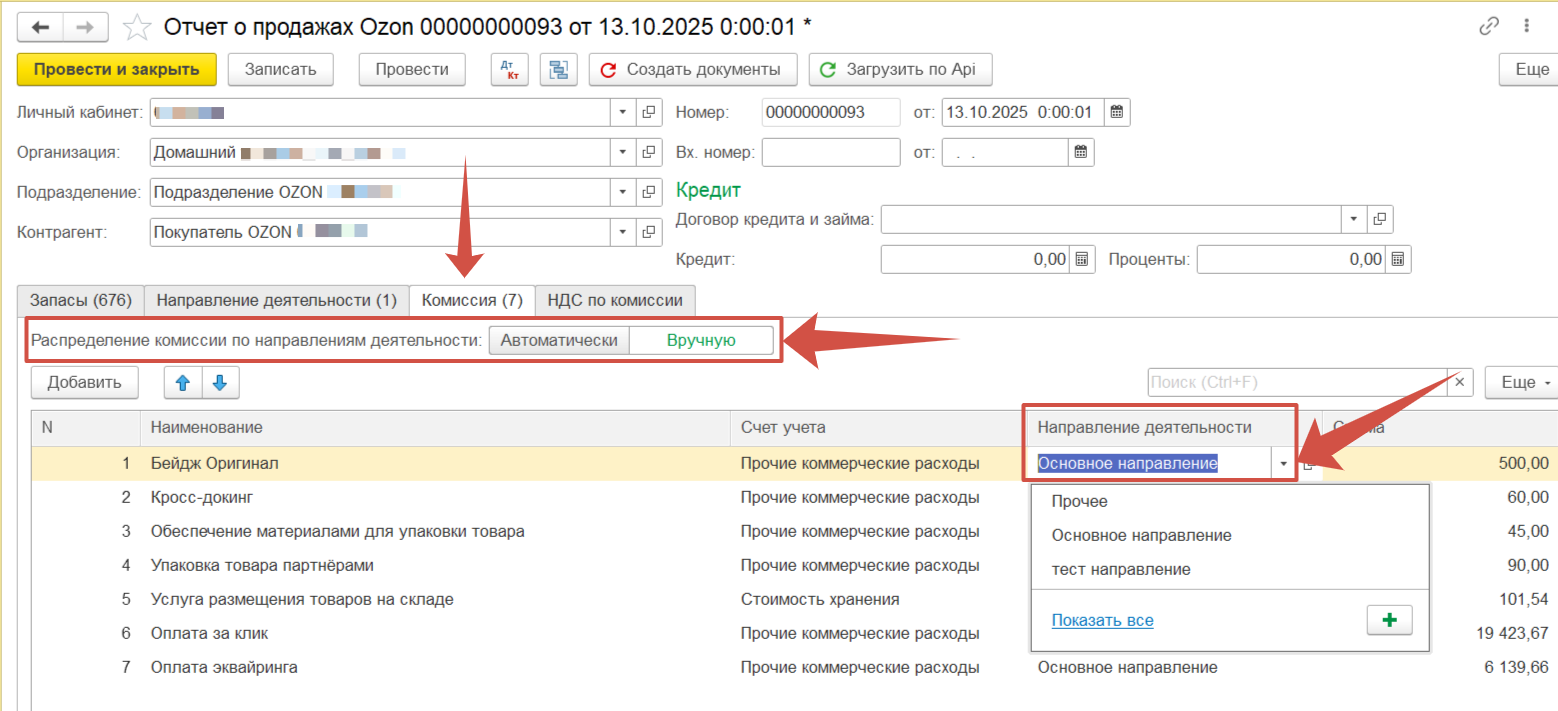Open Контрагент record form icon
Image resolution: width=1558 pixels, height=711 pixels.
pos(649,232)
